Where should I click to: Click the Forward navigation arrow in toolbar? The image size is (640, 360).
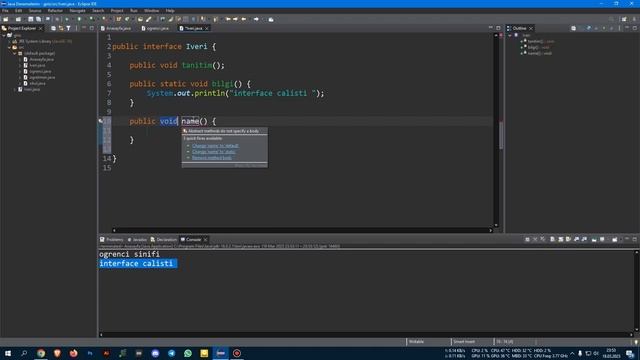(256, 19)
